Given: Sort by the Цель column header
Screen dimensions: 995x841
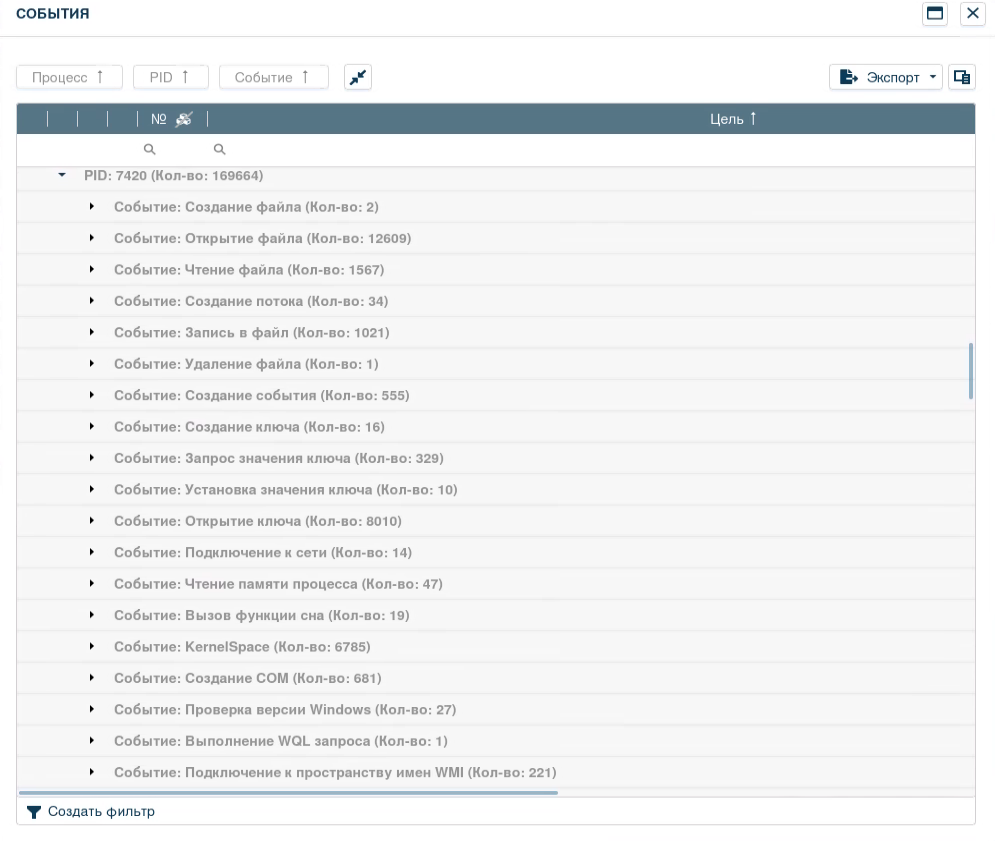Looking at the screenshot, I should click(x=733, y=119).
